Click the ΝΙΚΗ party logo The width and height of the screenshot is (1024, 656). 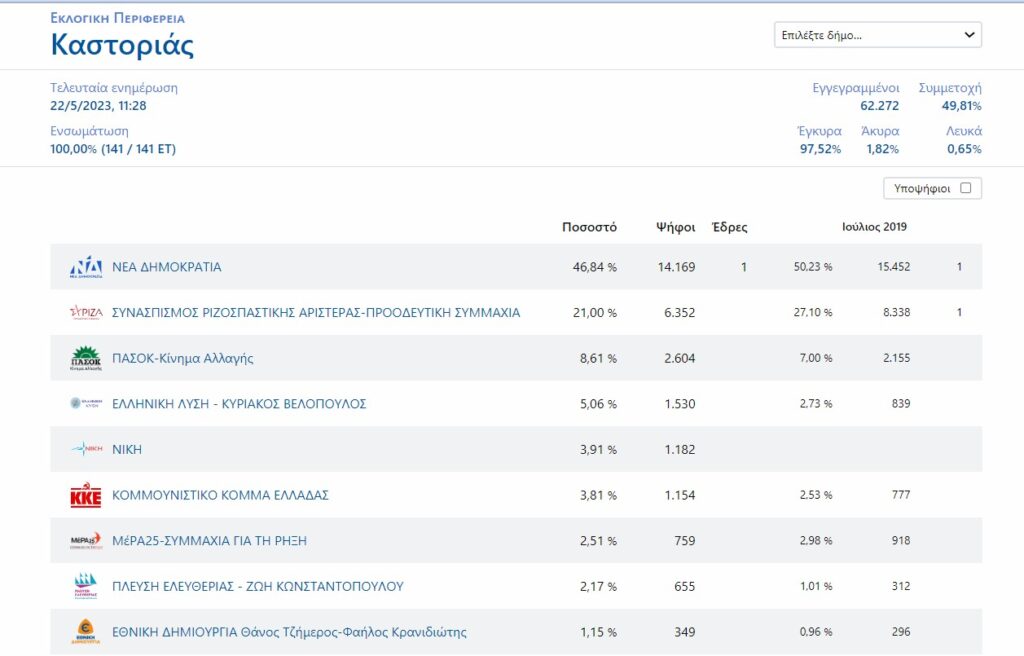click(85, 450)
